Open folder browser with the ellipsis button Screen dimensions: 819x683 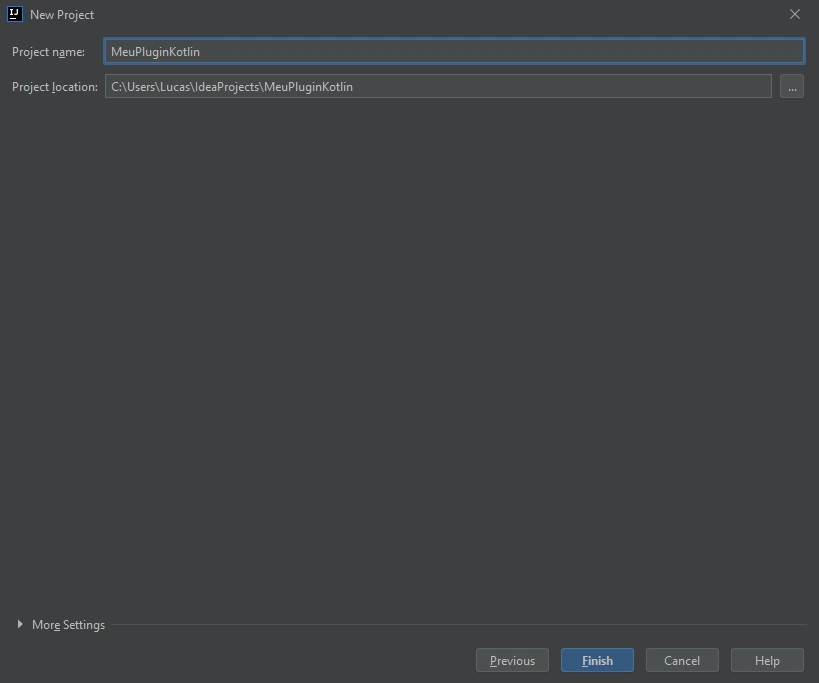click(x=791, y=87)
